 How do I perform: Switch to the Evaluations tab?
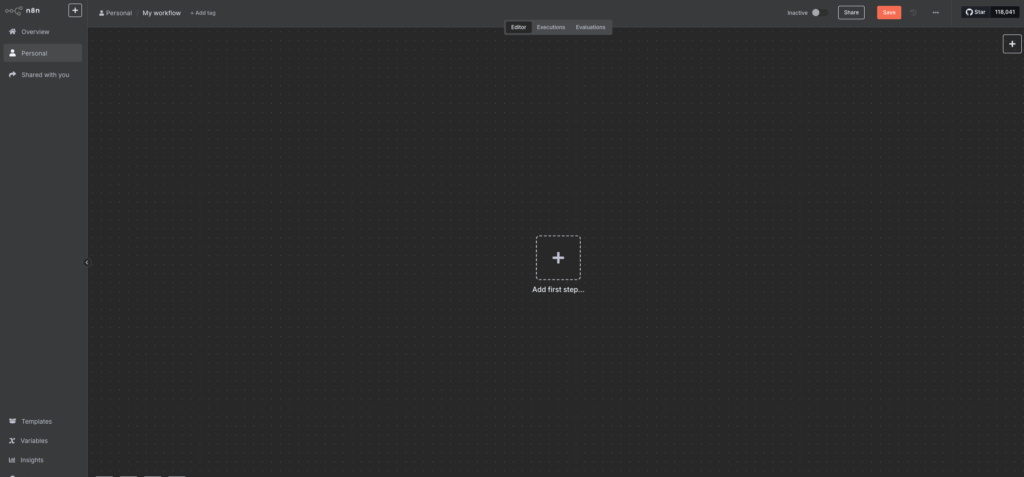coord(590,27)
